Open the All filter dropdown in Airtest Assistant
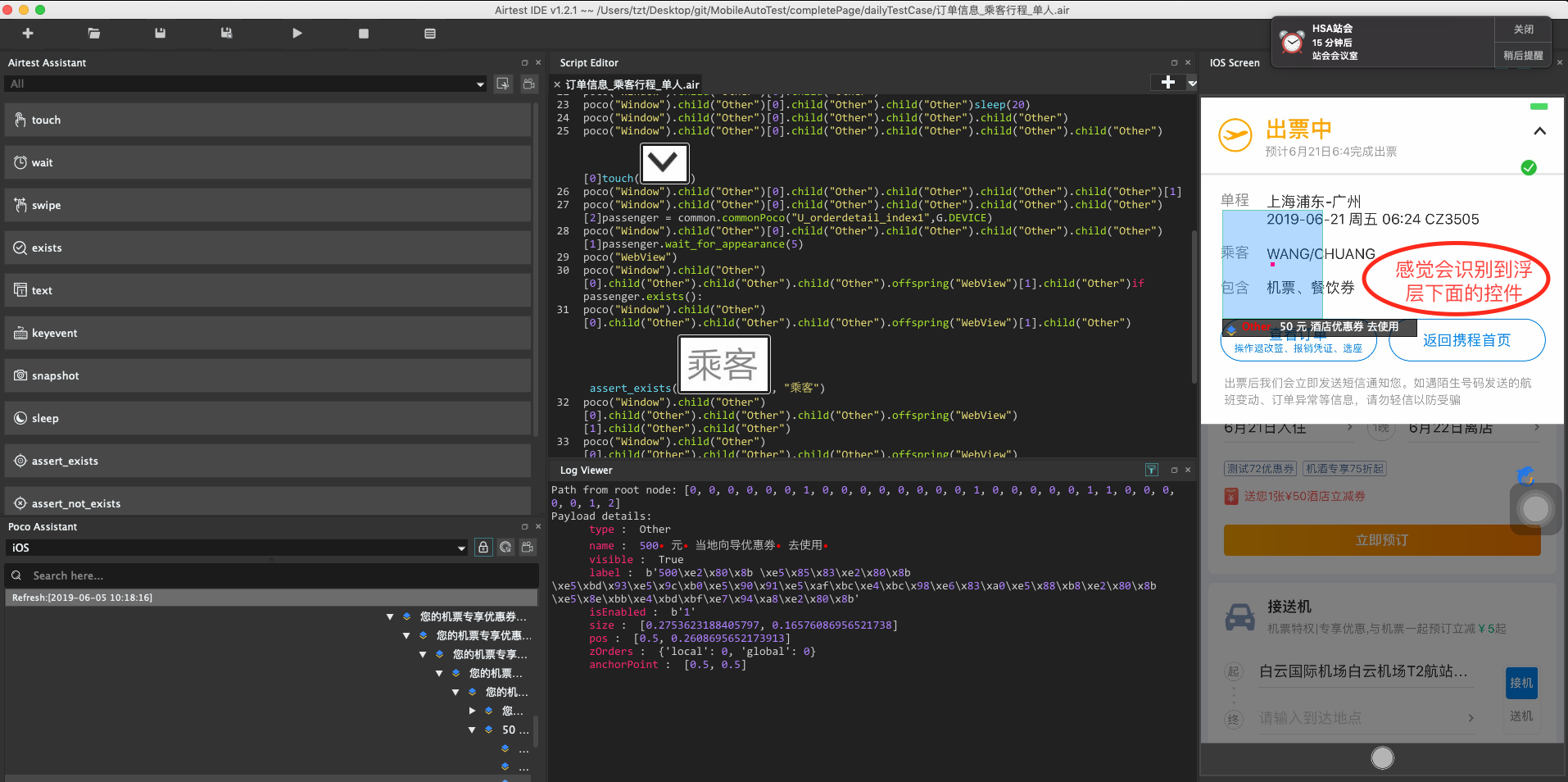Viewport: 1568px width, 782px height. point(246,84)
